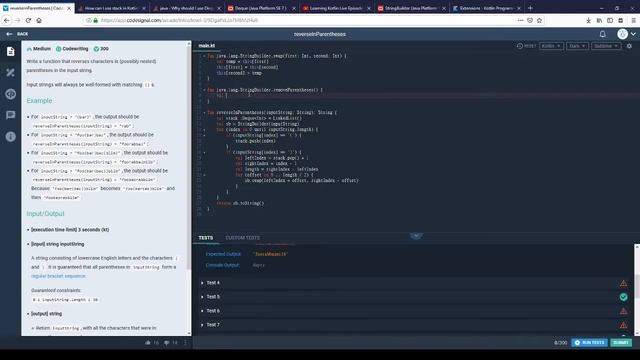Open the editor settings gear
This screenshot has height=360, width=640.
(x=629, y=46)
